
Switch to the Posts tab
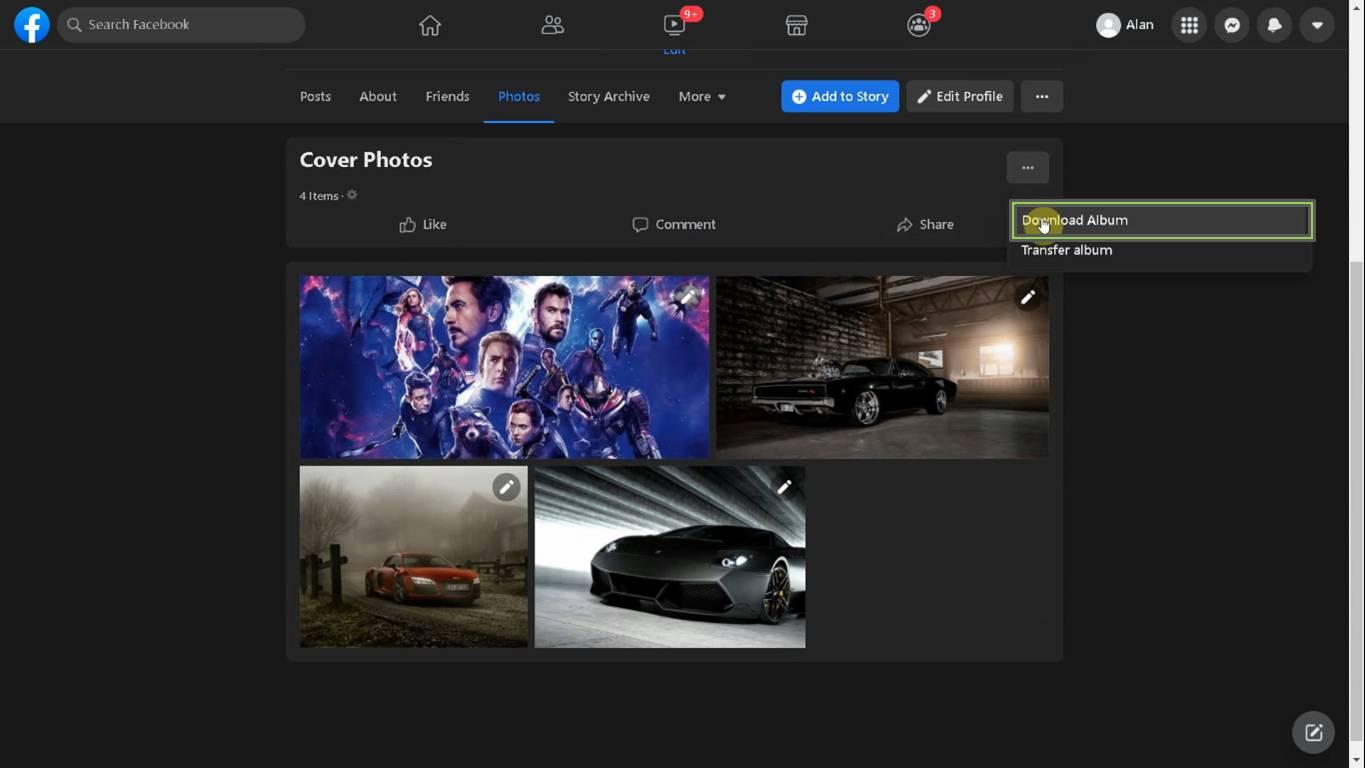pyautogui.click(x=315, y=96)
